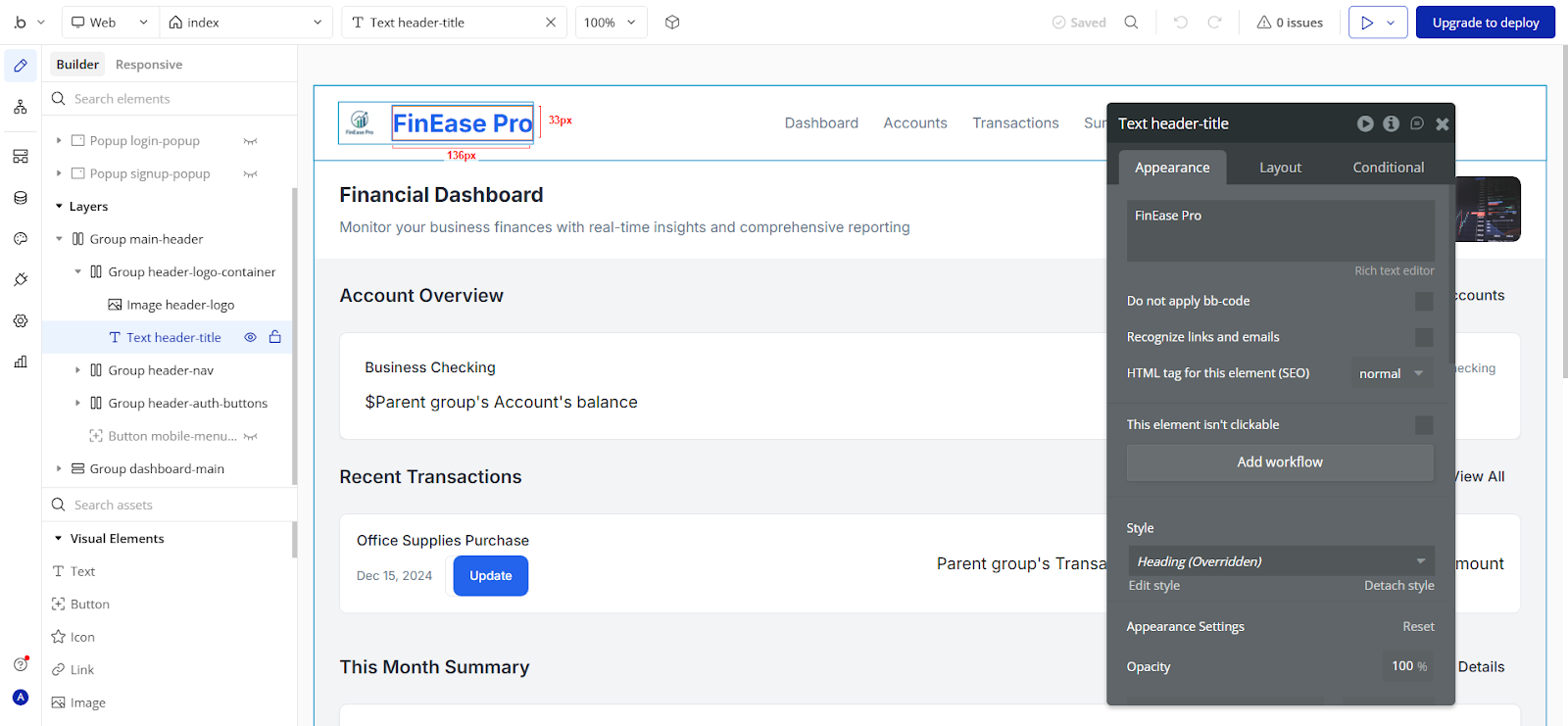
Task: Open the Heading (Overridden) style dropdown
Action: click(1280, 560)
